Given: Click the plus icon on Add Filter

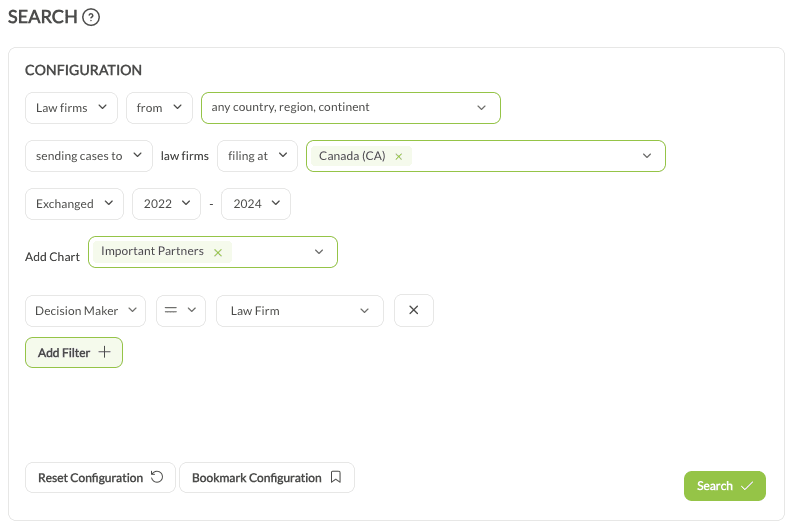Looking at the screenshot, I should tap(104, 352).
